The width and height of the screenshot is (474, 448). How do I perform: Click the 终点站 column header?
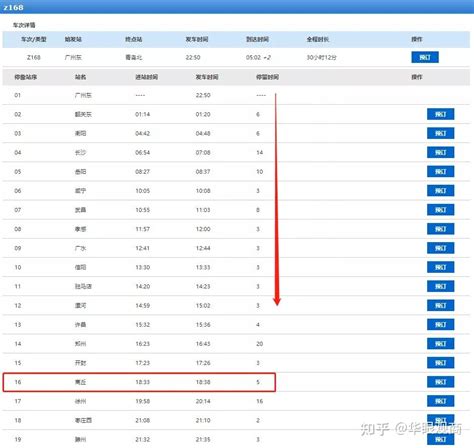click(134, 39)
